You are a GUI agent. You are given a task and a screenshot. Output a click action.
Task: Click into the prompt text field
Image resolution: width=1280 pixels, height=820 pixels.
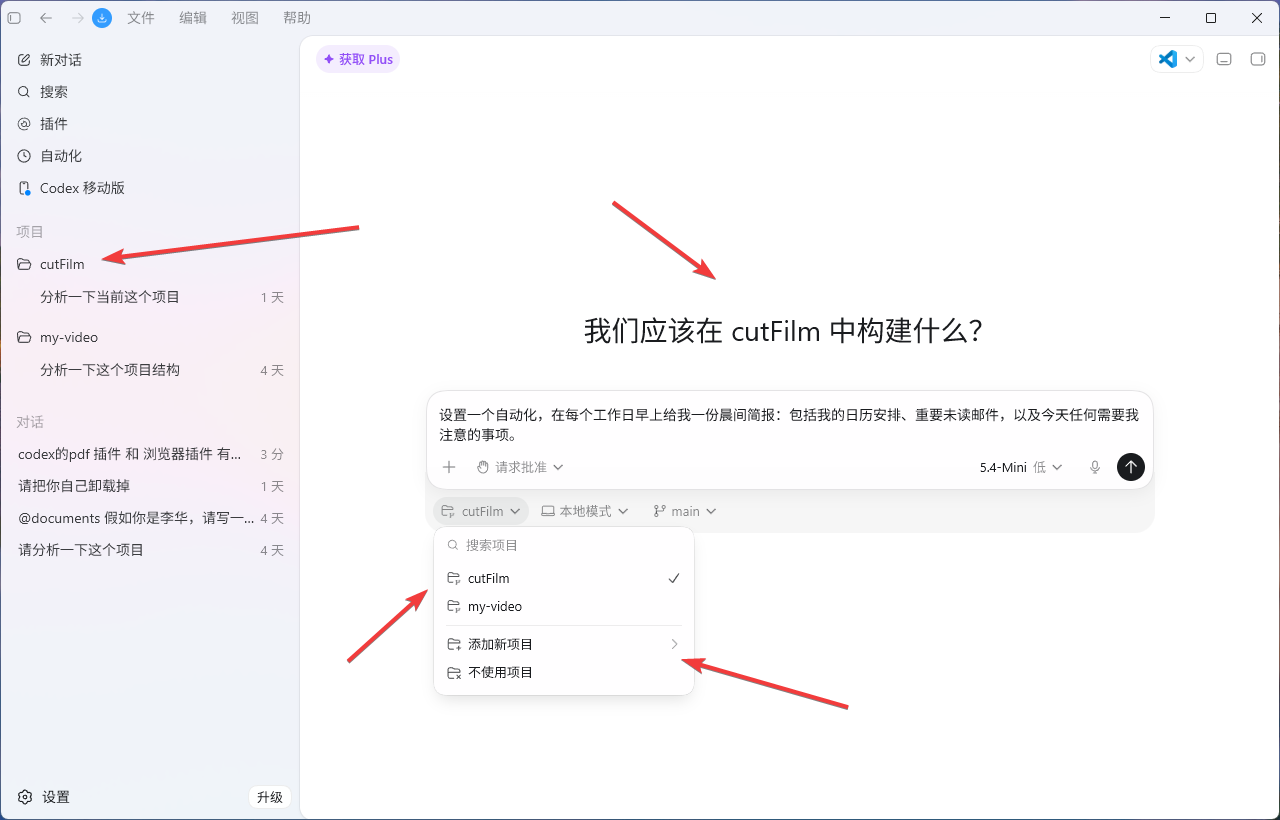click(x=789, y=424)
